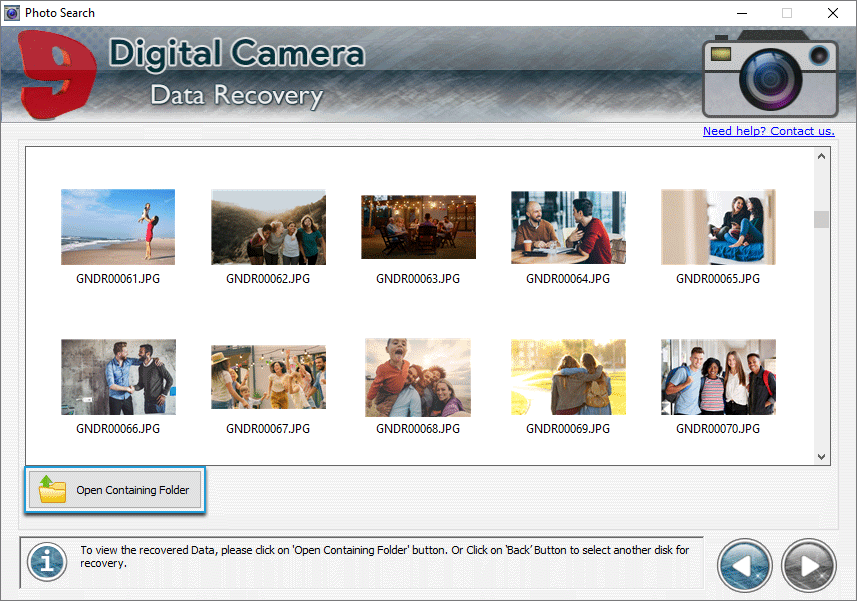Select GNDR00063.JPG outdoor dinner thumbnail
The width and height of the screenshot is (857, 601).
pyautogui.click(x=418, y=227)
